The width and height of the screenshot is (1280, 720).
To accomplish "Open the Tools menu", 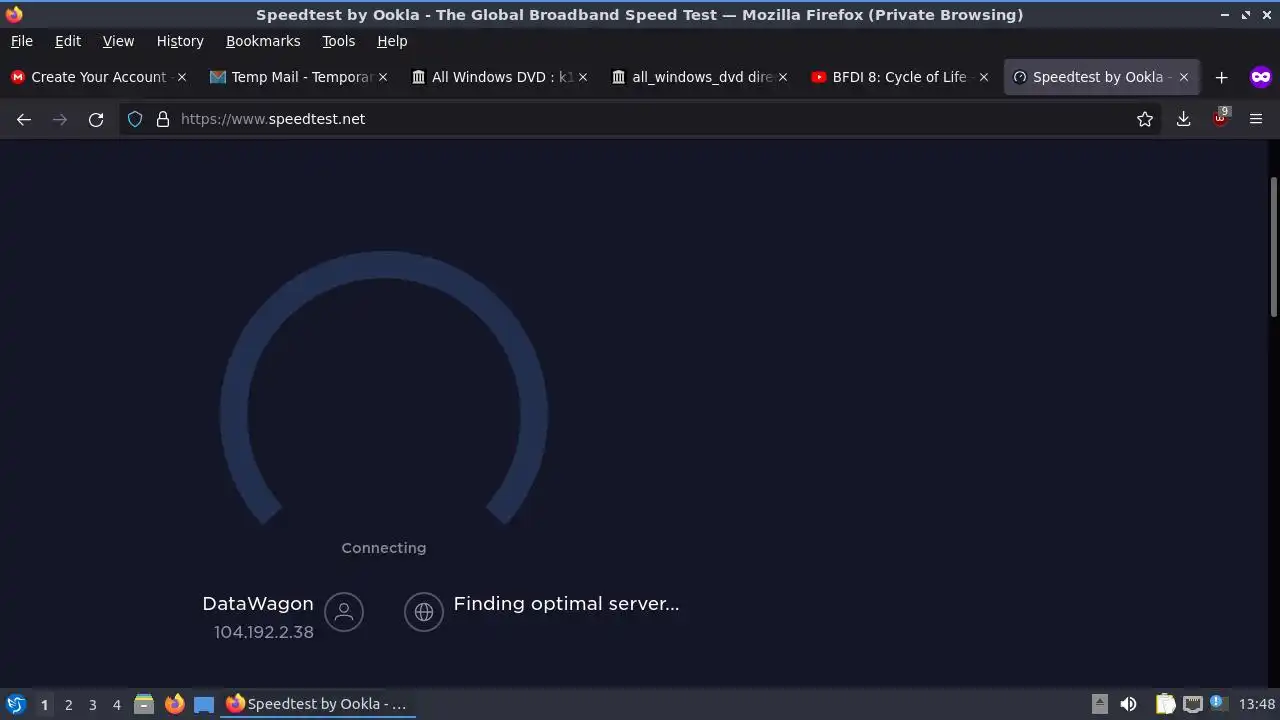I will click(x=338, y=41).
